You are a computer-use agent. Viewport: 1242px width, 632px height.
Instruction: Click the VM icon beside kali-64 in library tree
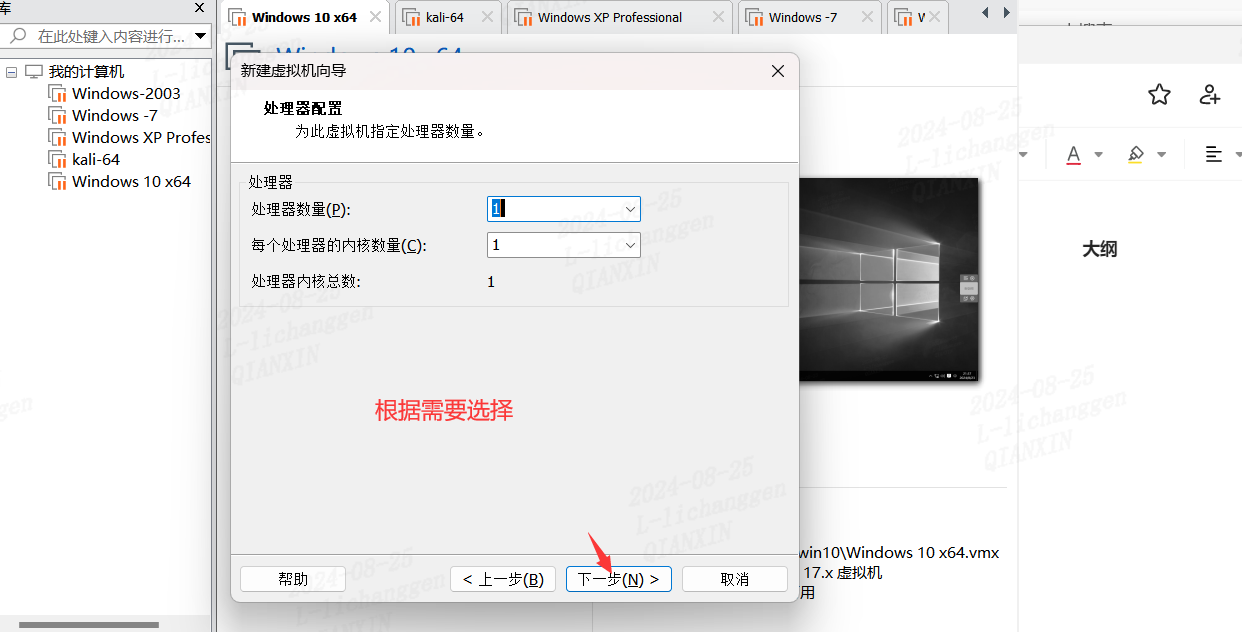(57, 159)
